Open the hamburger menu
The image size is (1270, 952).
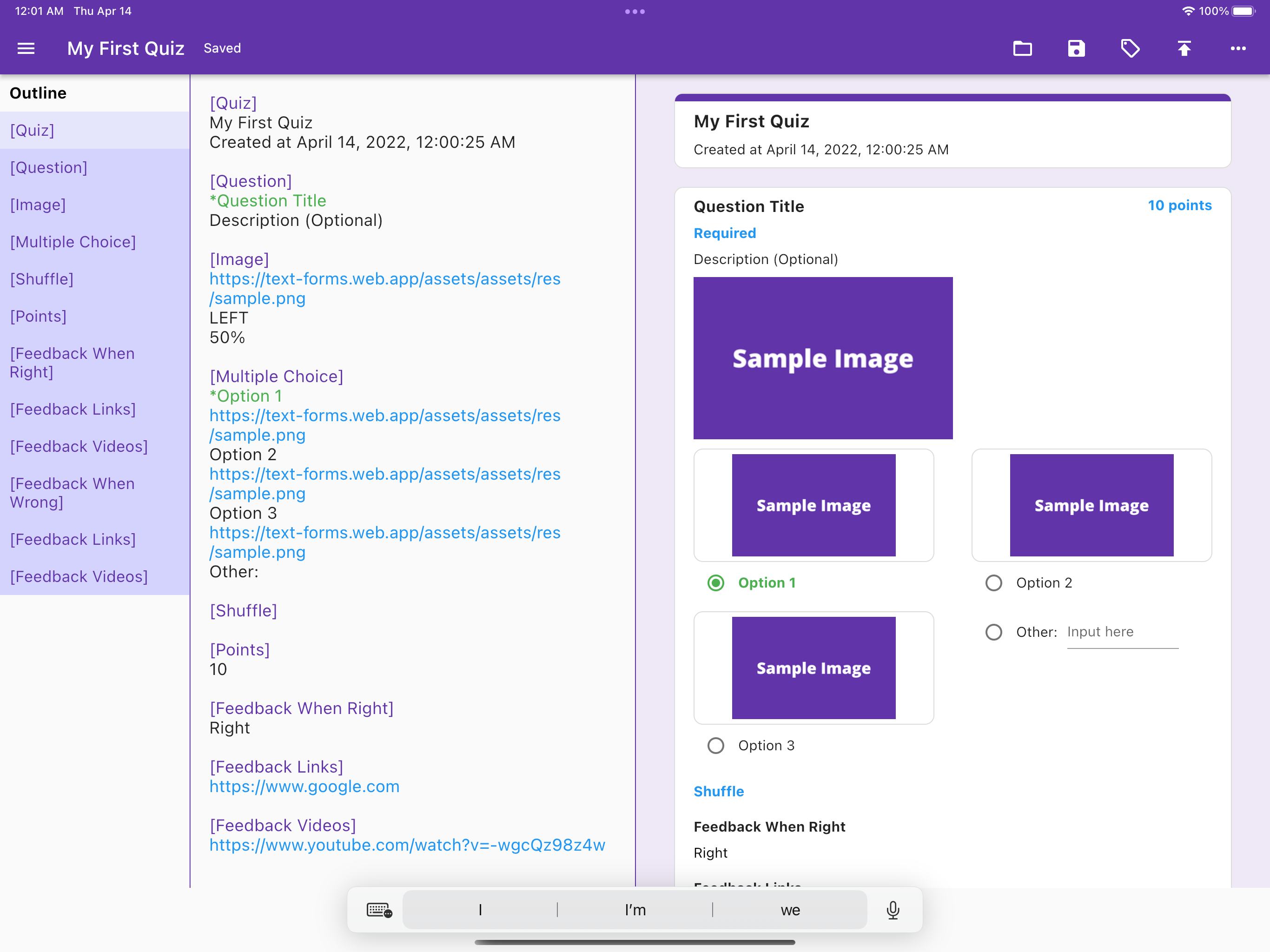(26, 48)
